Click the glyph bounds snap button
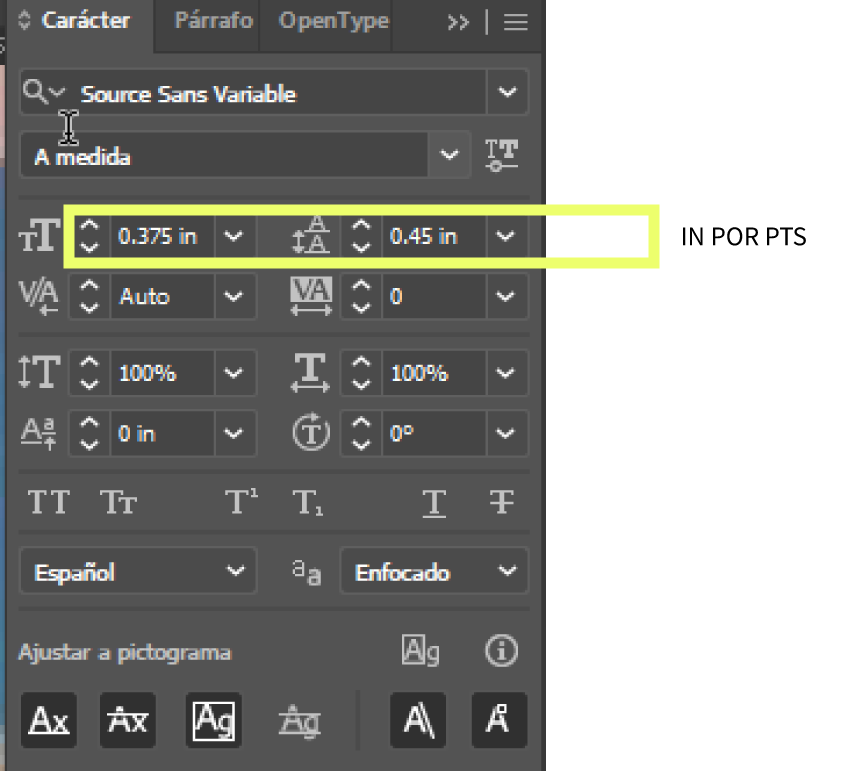Image resolution: width=849 pixels, height=771 pixels. tap(213, 719)
